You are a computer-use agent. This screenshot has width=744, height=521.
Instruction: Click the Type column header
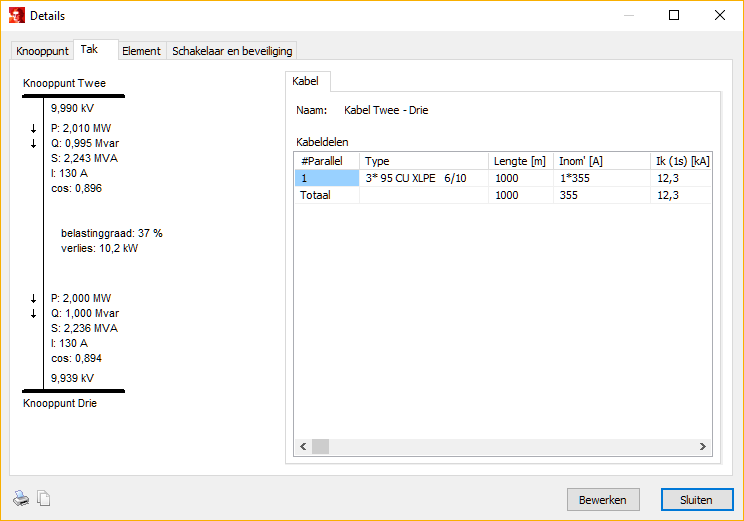423,161
